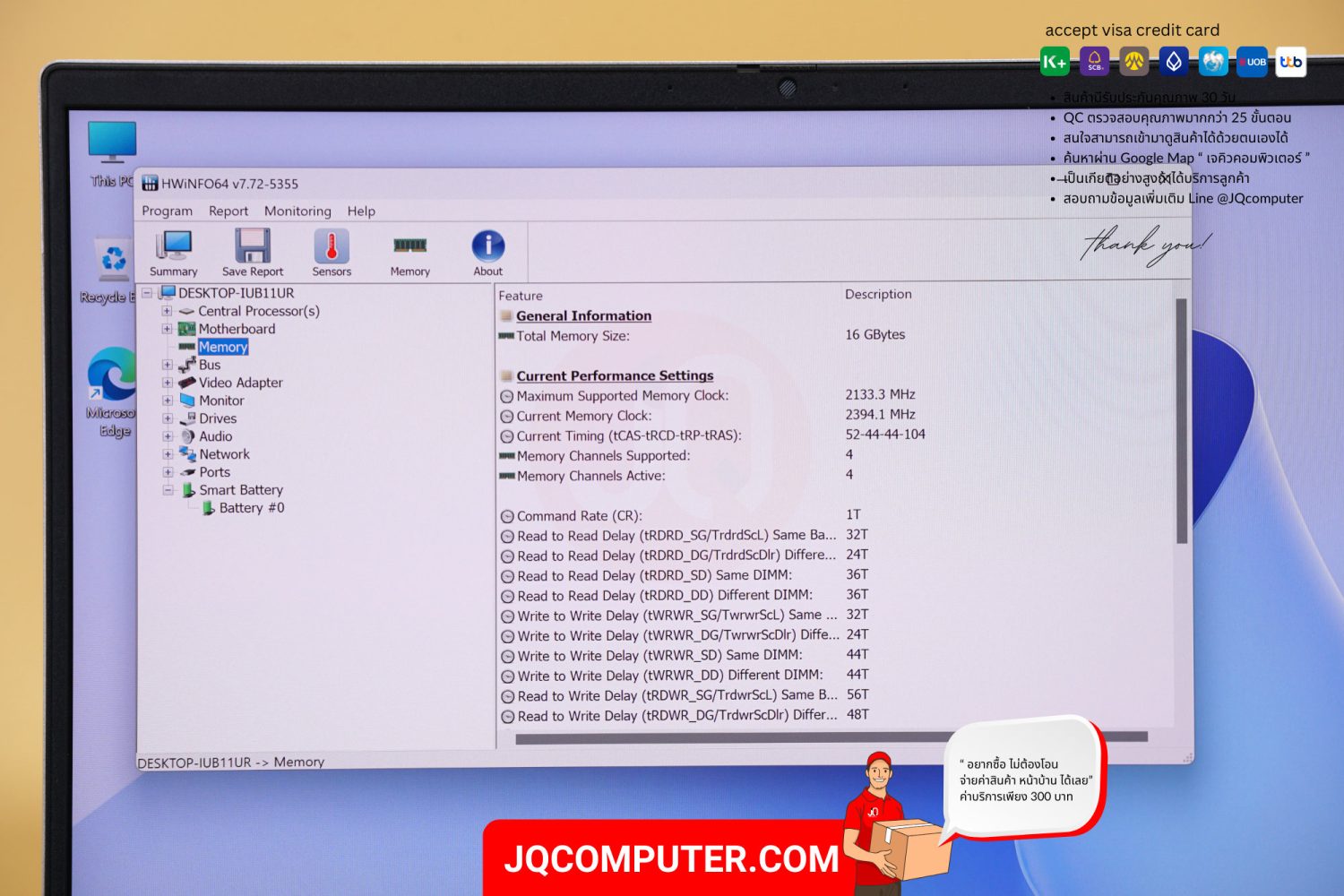The height and width of the screenshot is (896, 1344).
Task: Click the DESKTOP-IUB11UR computer icon in the tree
Action: (x=168, y=293)
